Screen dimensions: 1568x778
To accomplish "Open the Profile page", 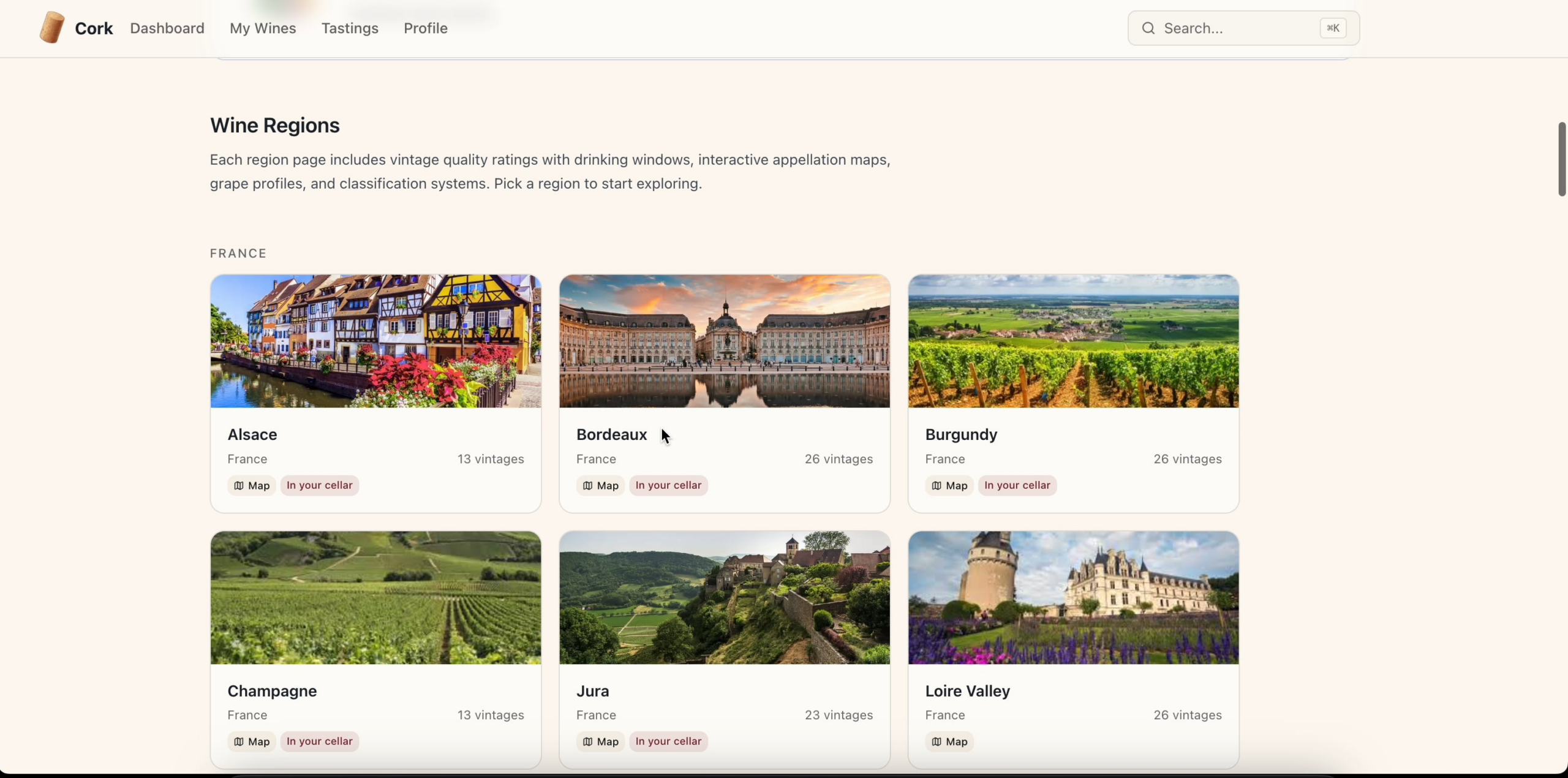I will [x=426, y=28].
